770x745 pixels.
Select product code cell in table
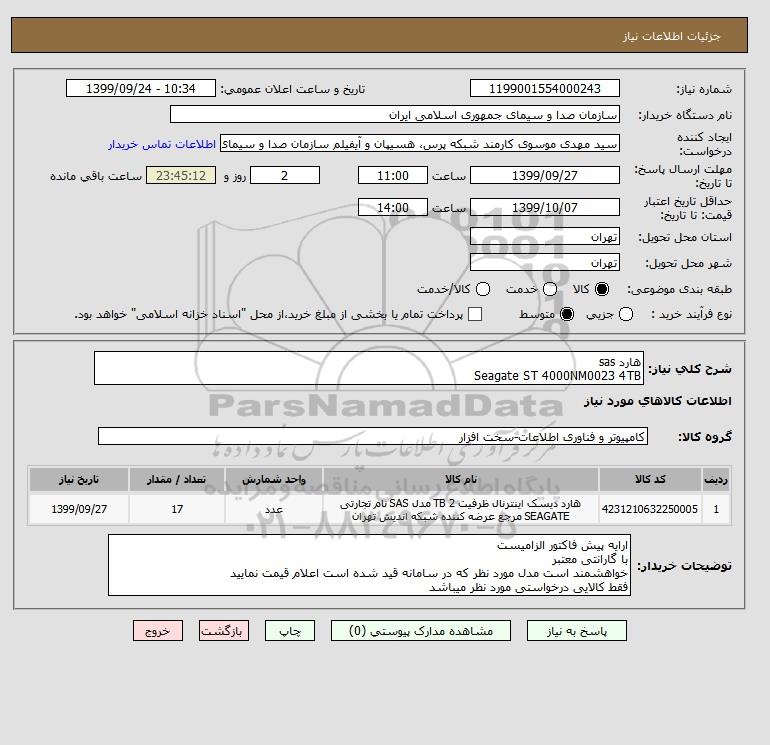coord(650,509)
